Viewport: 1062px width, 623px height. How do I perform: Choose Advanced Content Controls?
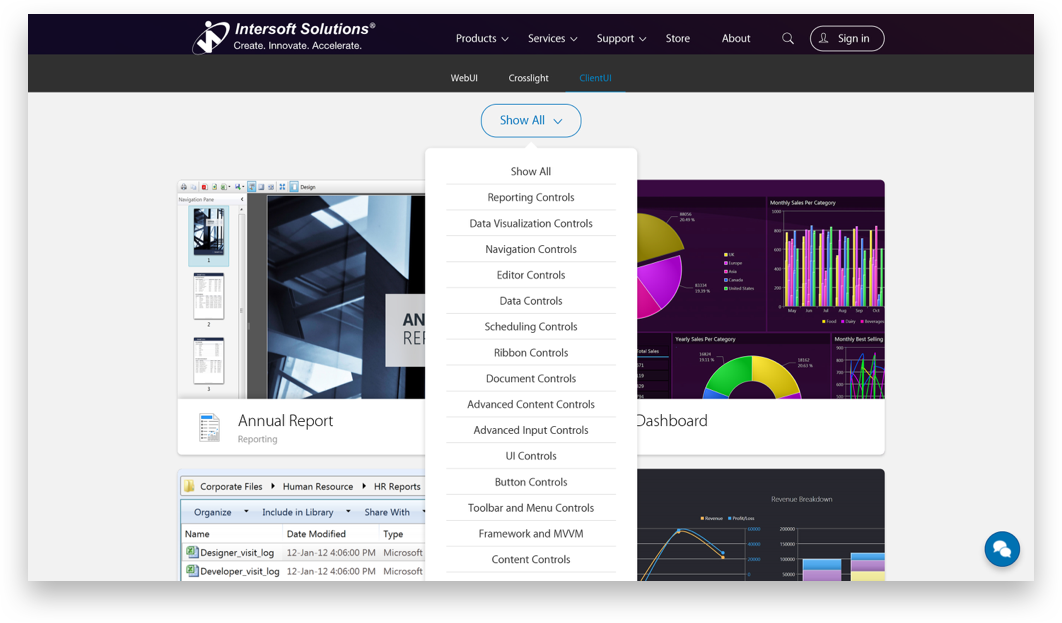click(x=531, y=404)
